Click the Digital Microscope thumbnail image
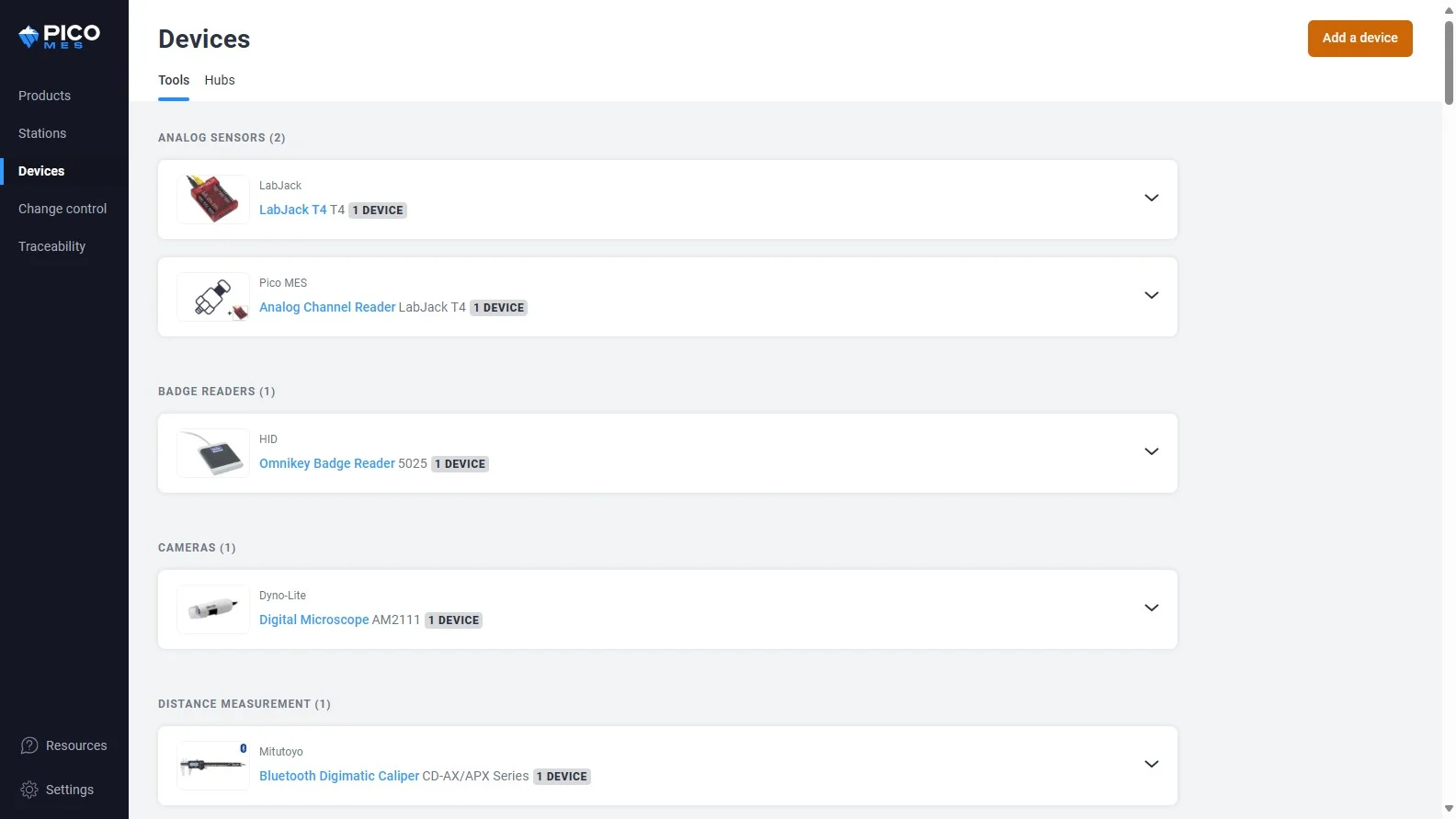The height and width of the screenshot is (819, 1456). [213, 609]
